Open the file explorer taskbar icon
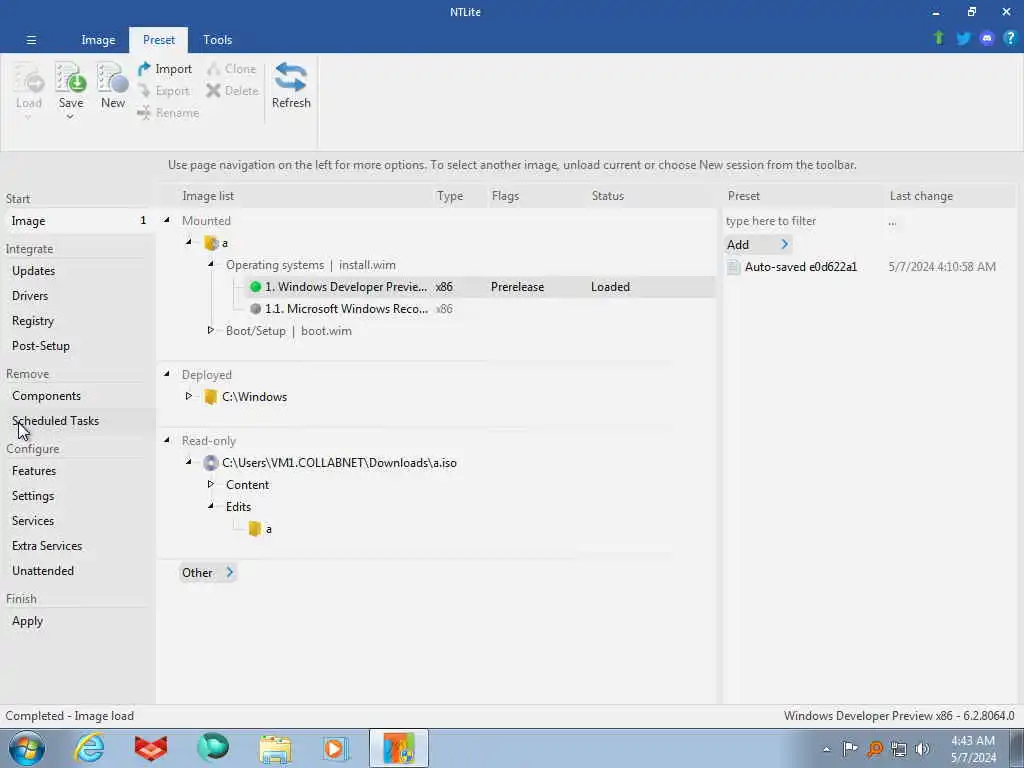This screenshot has width=1024, height=768. tap(275, 748)
